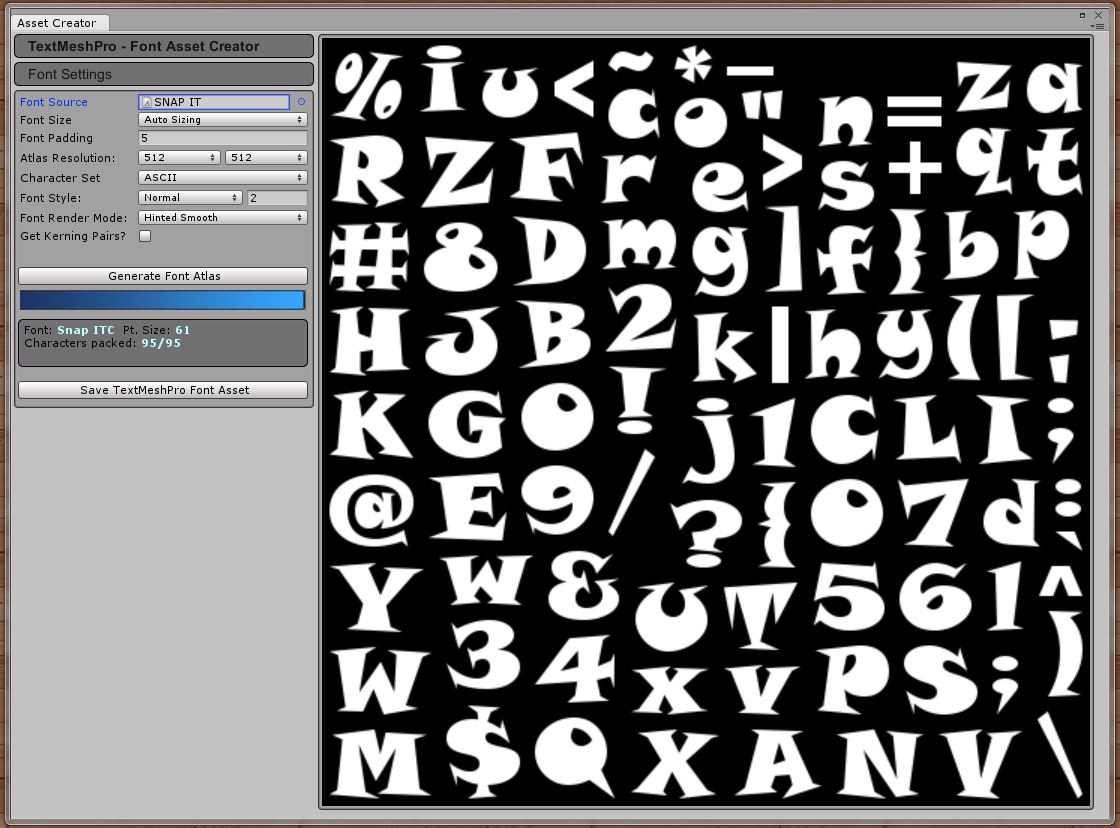Open the second Atlas Resolution 512 dropdown
Screen dimensions: 1120x828
click(x=265, y=157)
